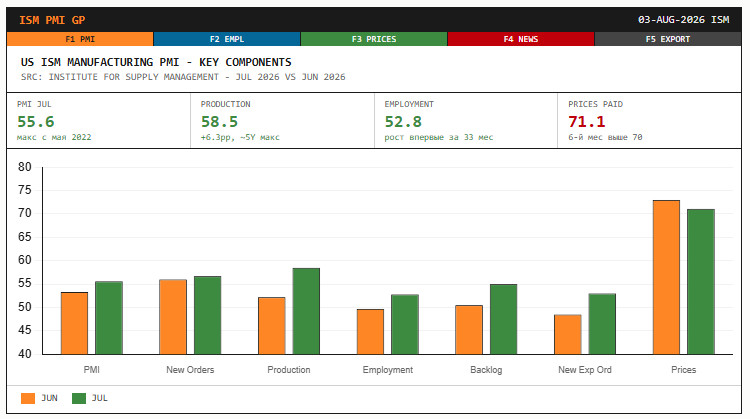Click the US ISM MANUFACTURING PMI heading
Screen dimensions: 750x419
click(156, 62)
